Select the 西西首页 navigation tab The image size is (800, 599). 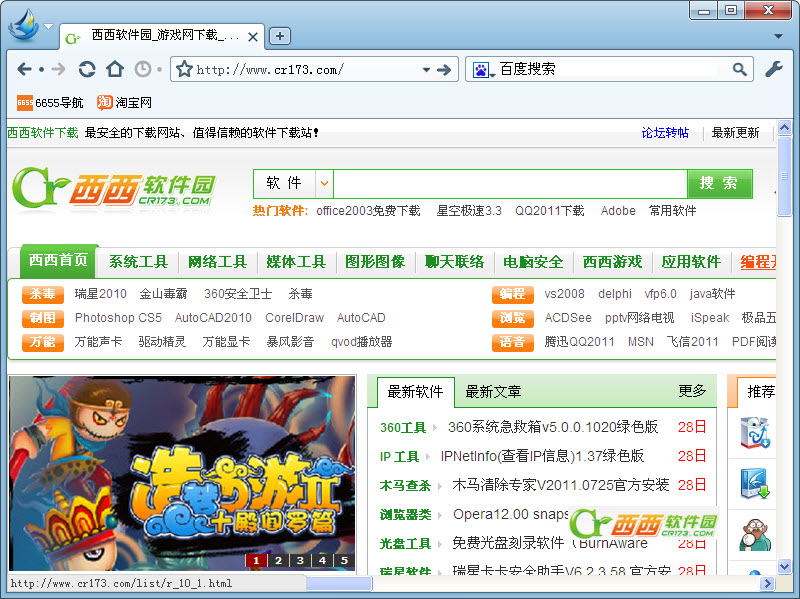click(59, 260)
